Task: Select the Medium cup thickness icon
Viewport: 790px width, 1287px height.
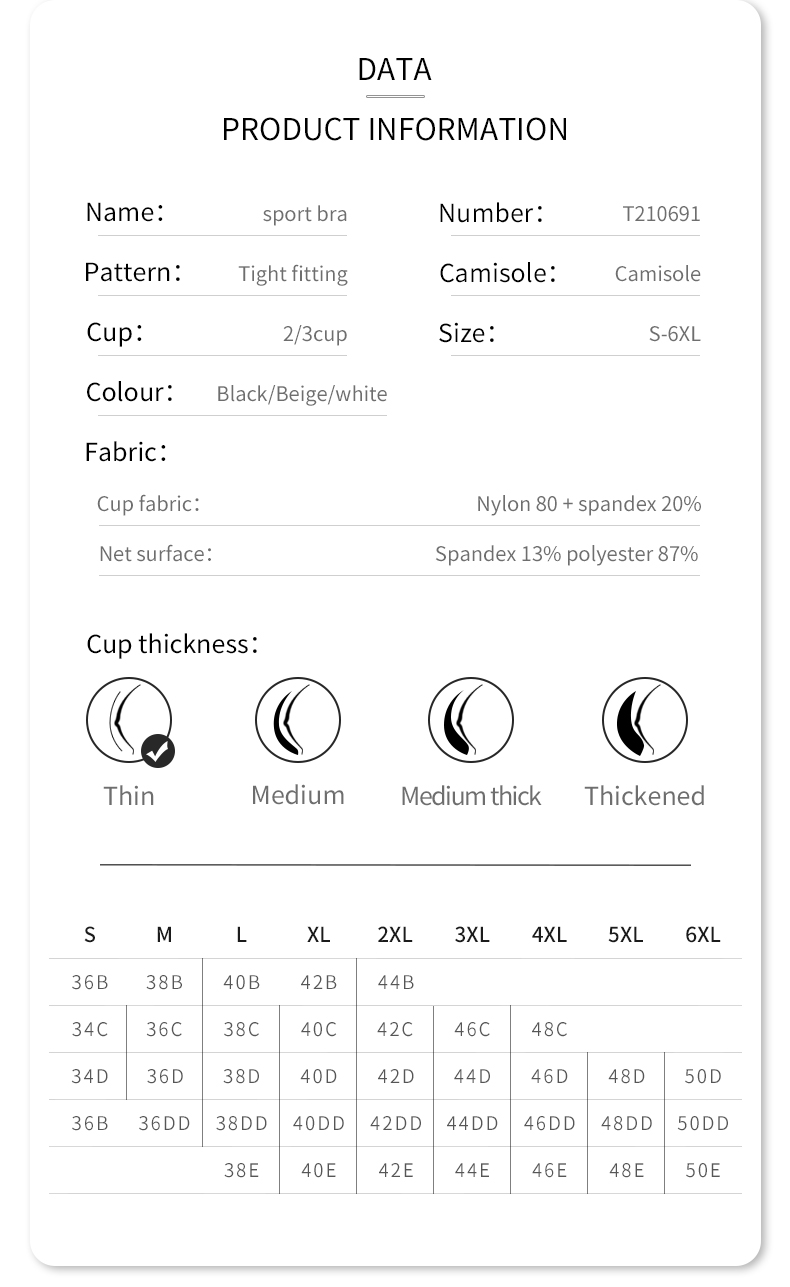Action: [x=298, y=719]
